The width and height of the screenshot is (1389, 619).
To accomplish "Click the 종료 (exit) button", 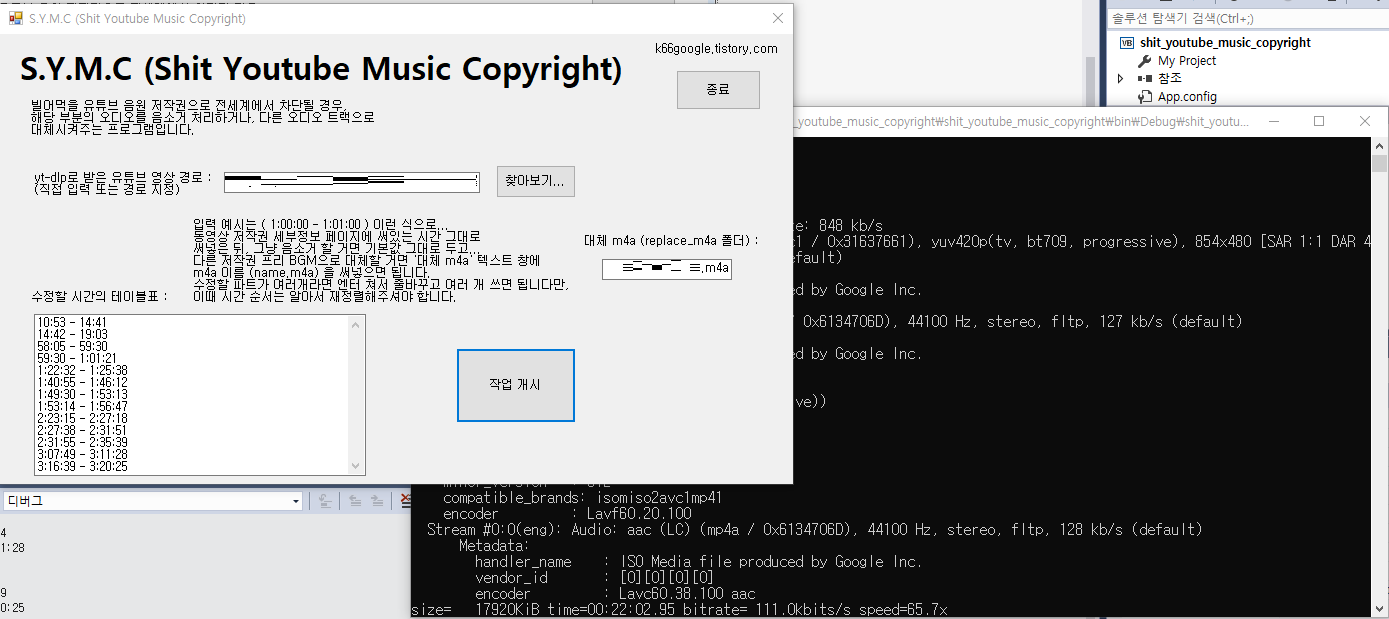I will pyautogui.click(x=718, y=90).
